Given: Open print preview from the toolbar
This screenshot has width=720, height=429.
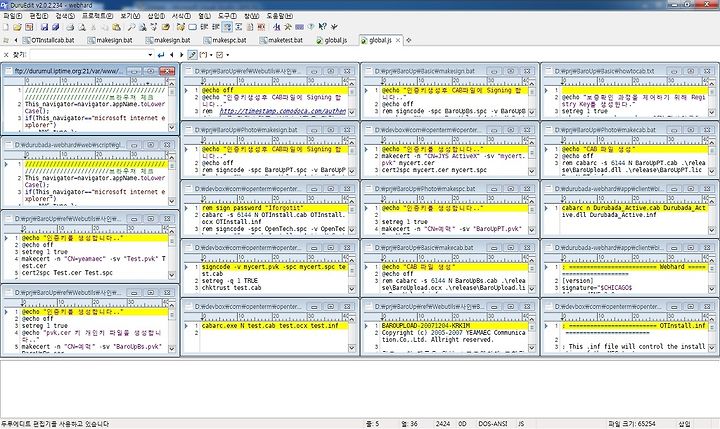Looking at the screenshot, I should pyautogui.click(x=82, y=27).
